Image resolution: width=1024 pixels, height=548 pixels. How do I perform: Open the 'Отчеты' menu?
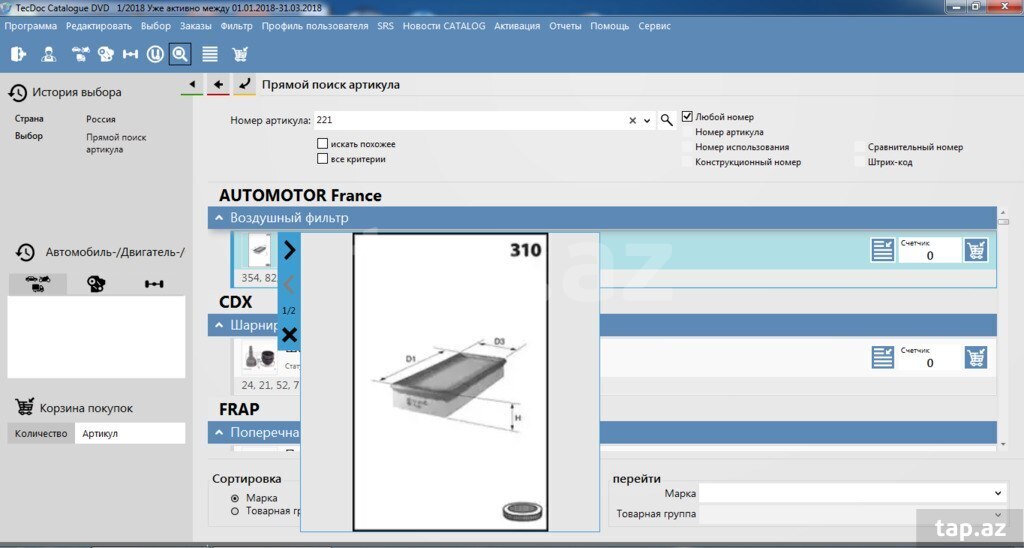point(565,26)
